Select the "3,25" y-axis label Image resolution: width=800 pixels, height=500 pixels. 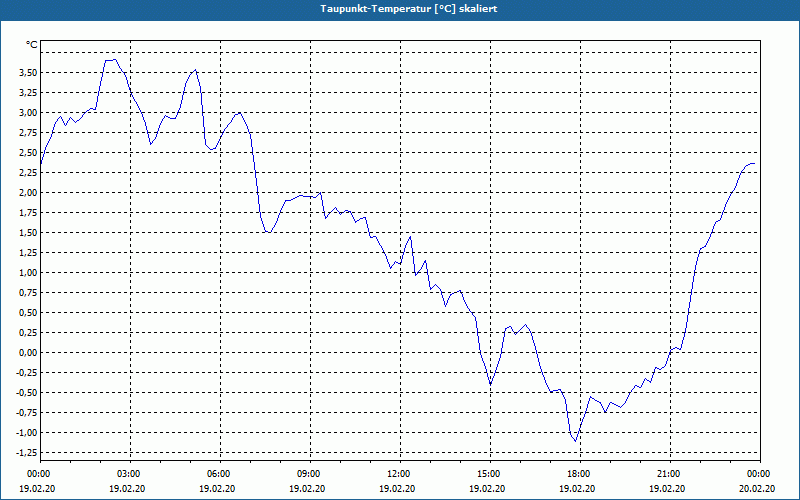(28, 92)
